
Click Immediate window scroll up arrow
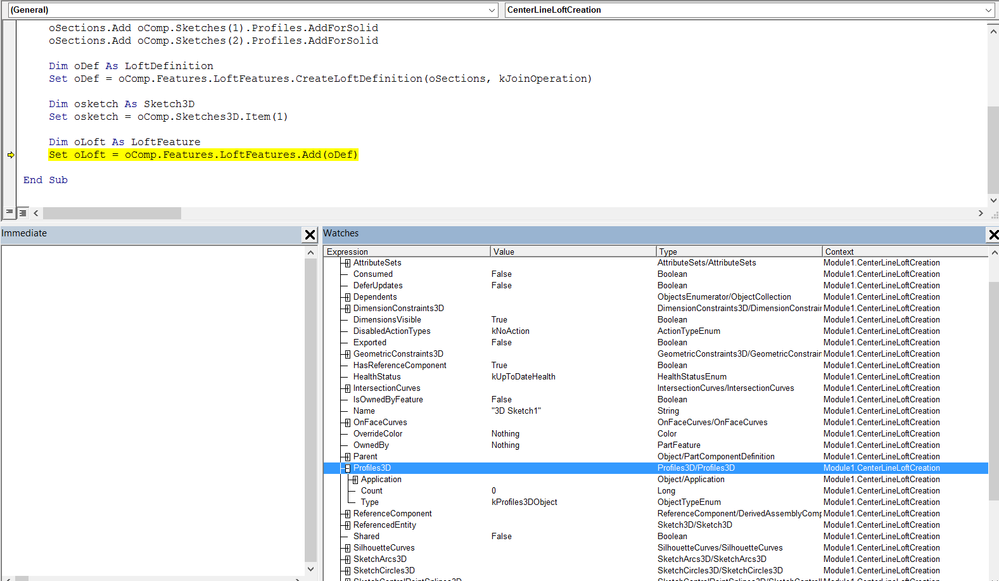click(x=311, y=252)
